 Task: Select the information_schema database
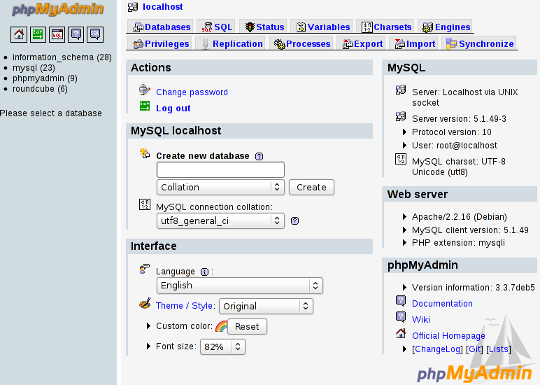click(62, 57)
